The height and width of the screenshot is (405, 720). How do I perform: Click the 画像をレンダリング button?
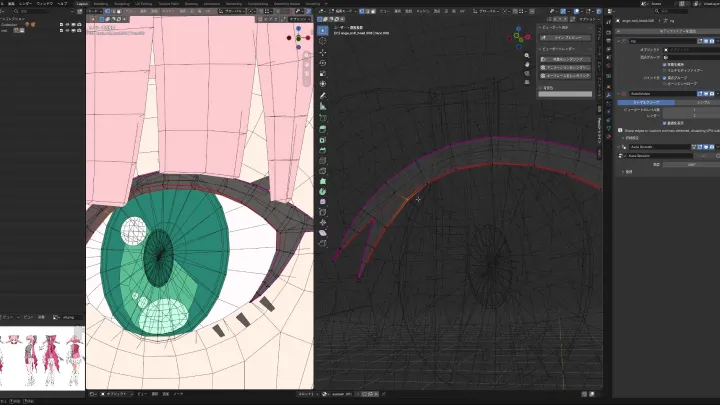click(565, 59)
